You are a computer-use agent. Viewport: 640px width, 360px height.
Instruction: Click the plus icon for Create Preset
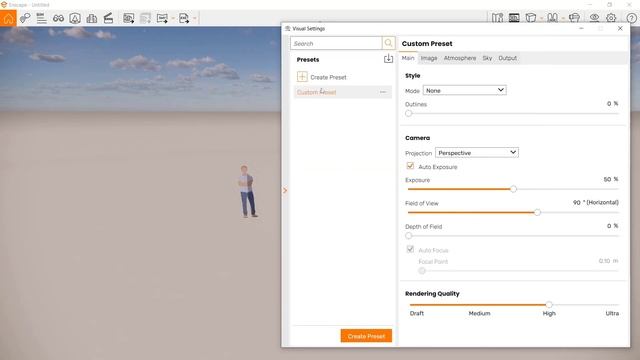[x=302, y=77]
